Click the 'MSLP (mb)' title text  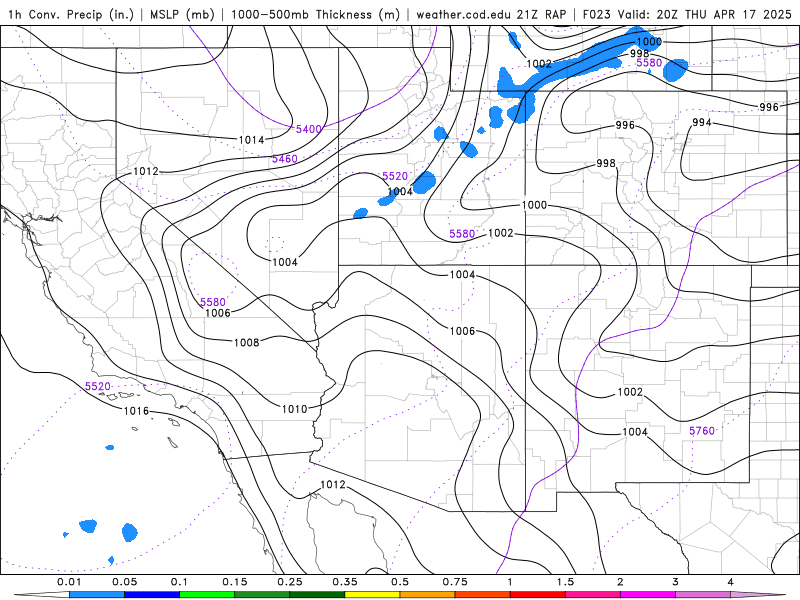(182, 14)
